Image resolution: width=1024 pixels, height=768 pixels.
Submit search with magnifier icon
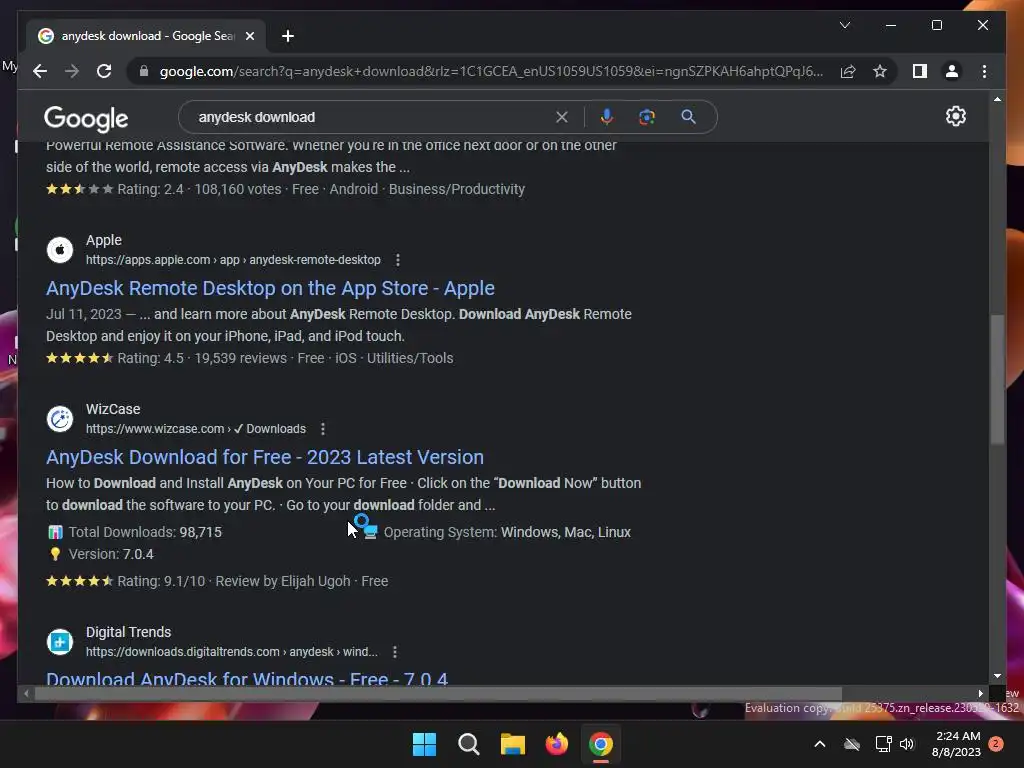(688, 117)
